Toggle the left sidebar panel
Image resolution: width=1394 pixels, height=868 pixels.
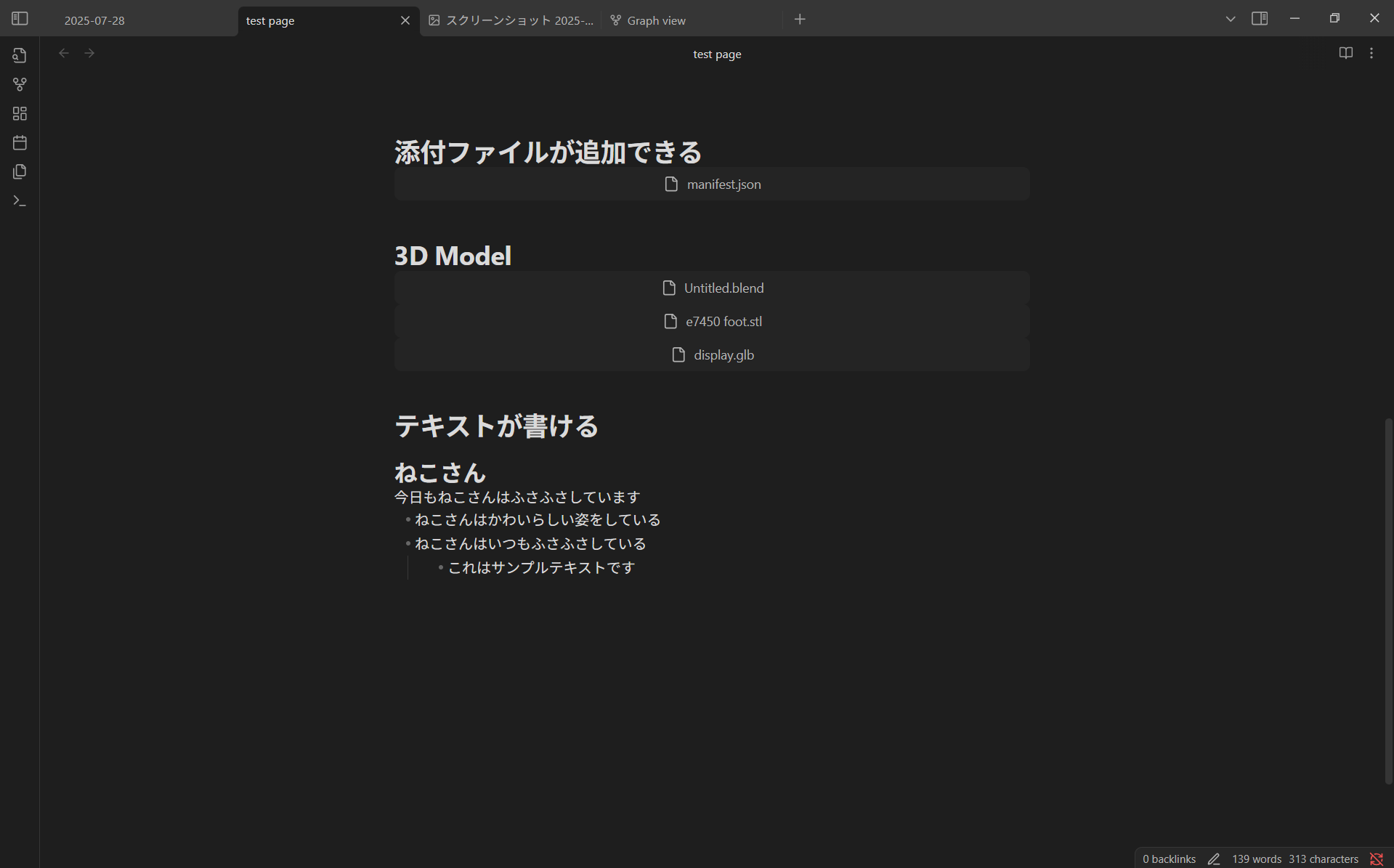pyautogui.click(x=20, y=19)
